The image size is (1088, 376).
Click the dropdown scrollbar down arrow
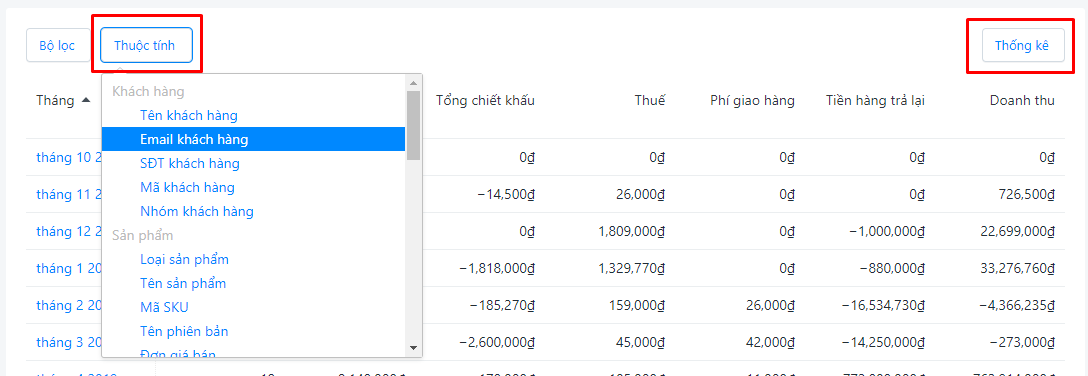414,348
